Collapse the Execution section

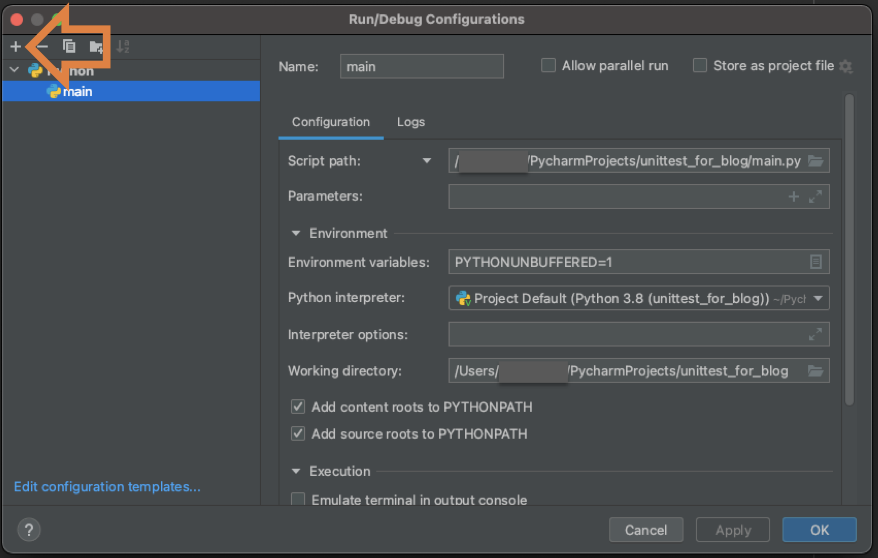point(296,471)
